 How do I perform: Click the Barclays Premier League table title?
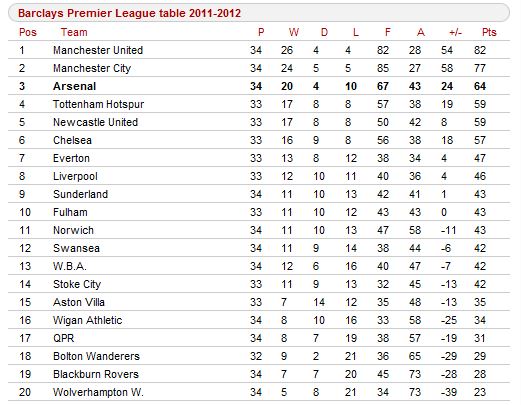pyautogui.click(x=129, y=13)
